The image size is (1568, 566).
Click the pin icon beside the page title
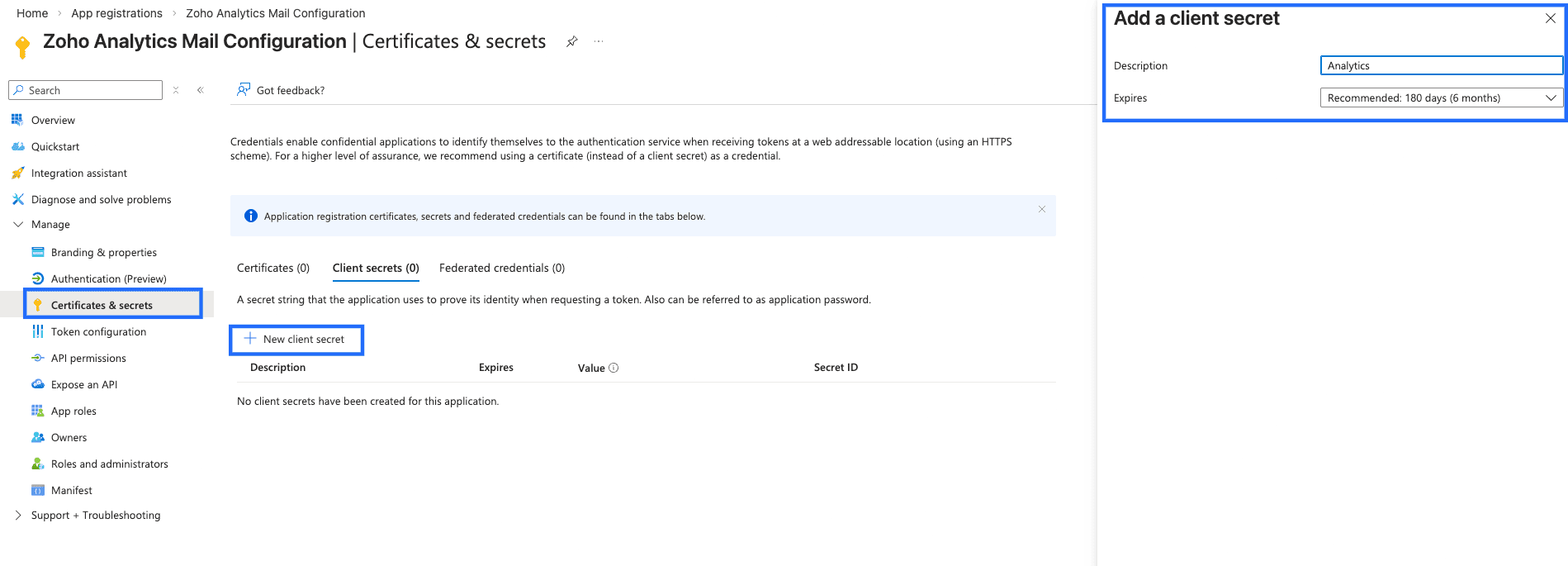click(x=571, y=41)
